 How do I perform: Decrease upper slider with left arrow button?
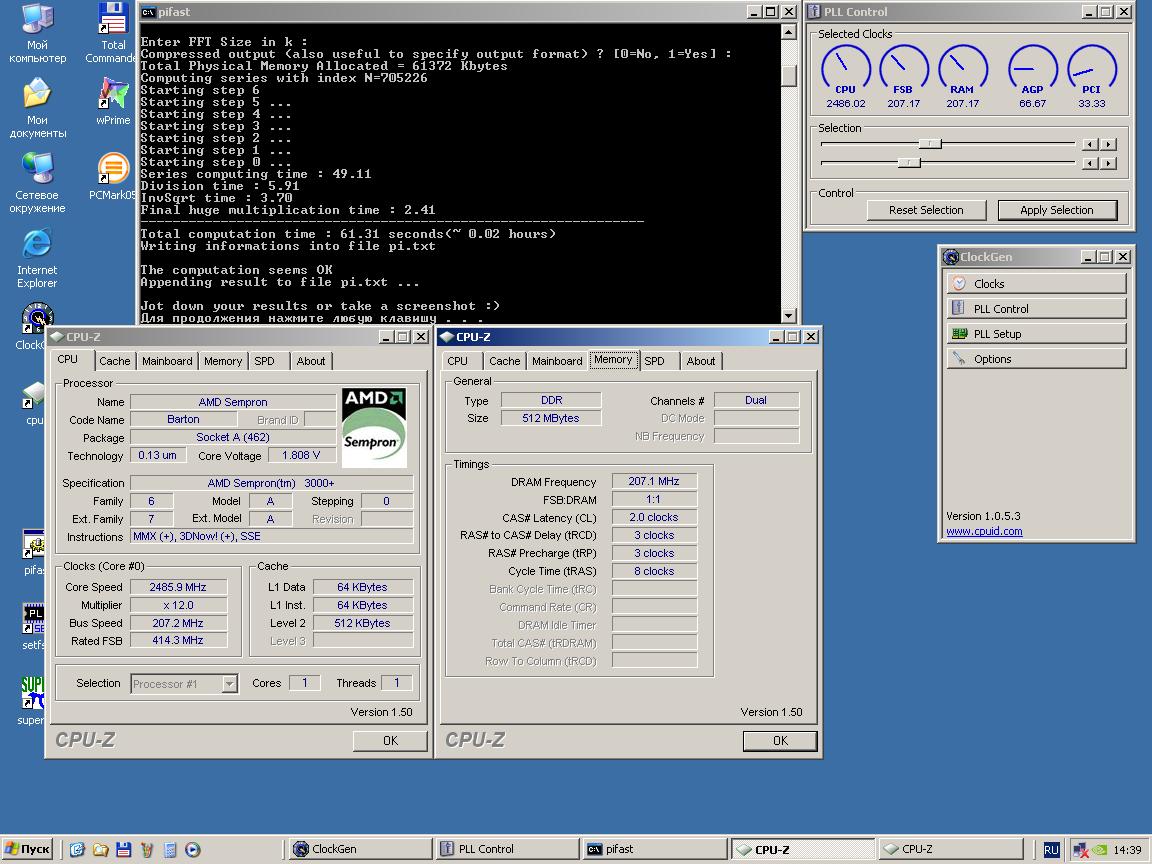[x=1090, y=144]
